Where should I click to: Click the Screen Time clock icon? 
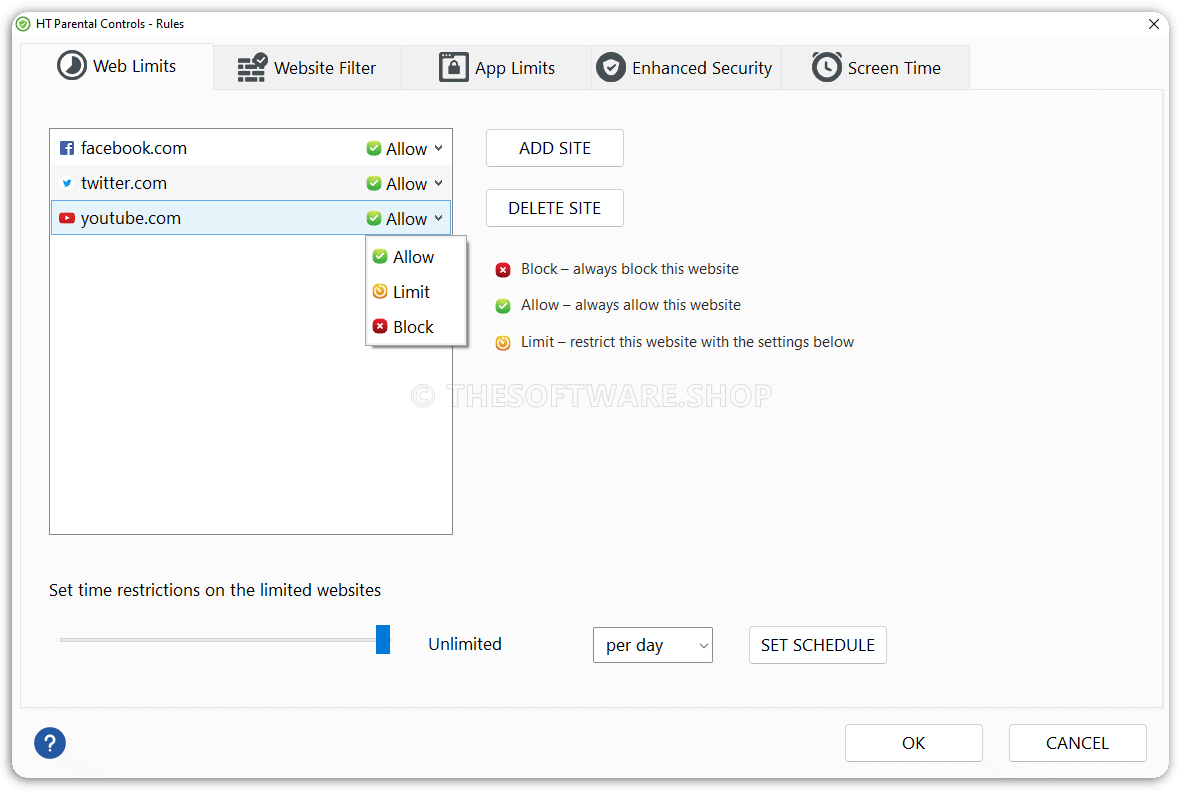826,67
